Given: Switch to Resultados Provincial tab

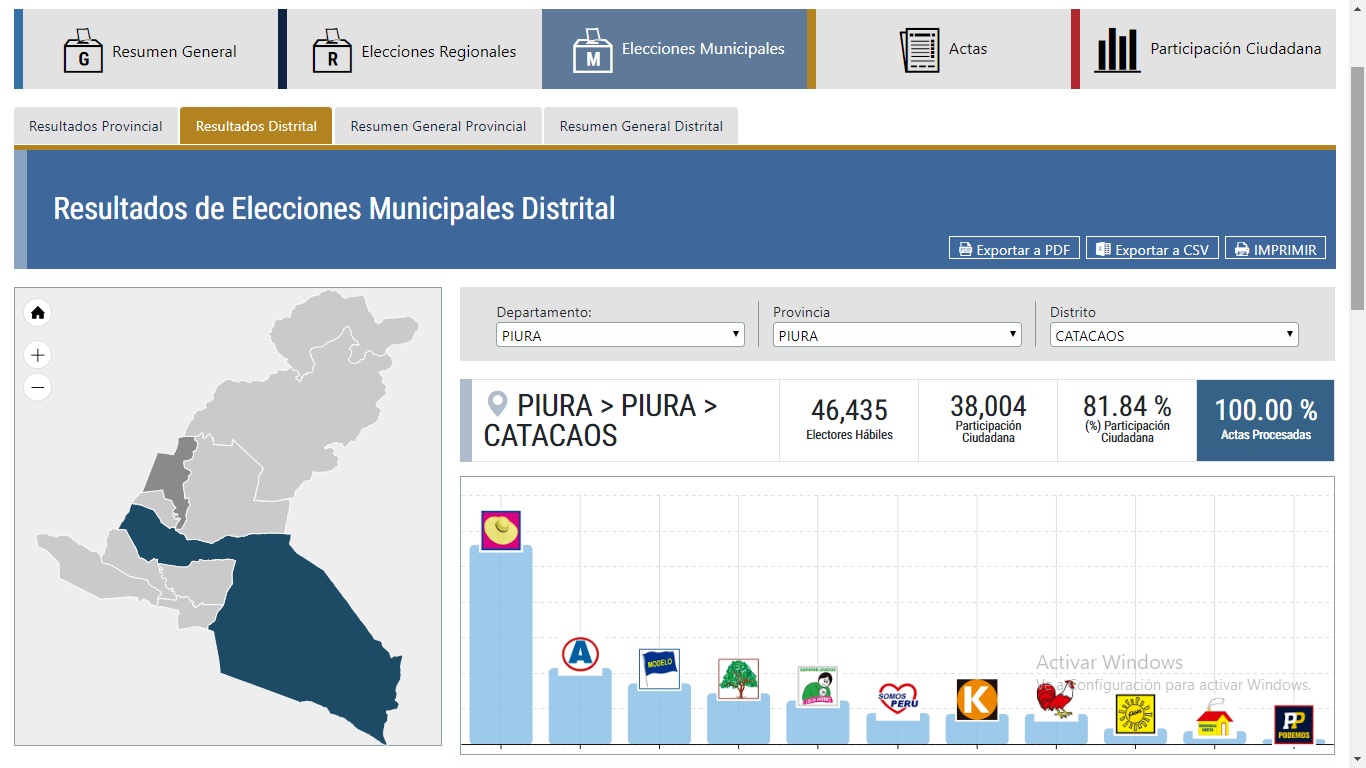Looking at the screenshot, I should click(96, 126).
